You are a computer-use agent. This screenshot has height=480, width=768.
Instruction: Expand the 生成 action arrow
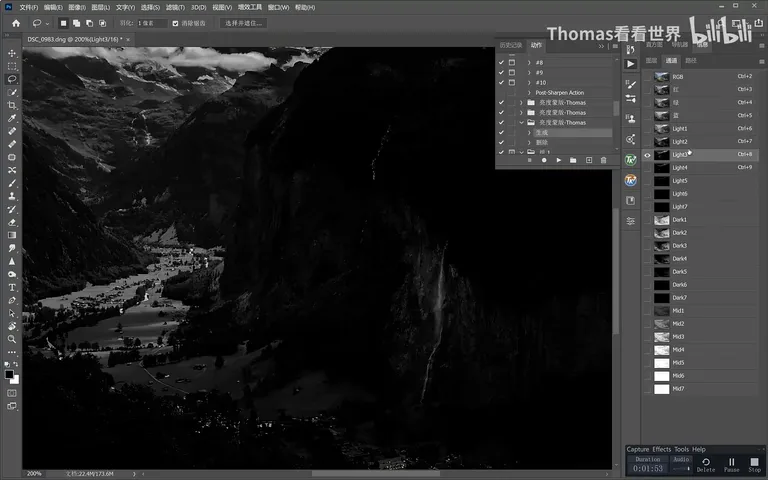pos(529,133)
